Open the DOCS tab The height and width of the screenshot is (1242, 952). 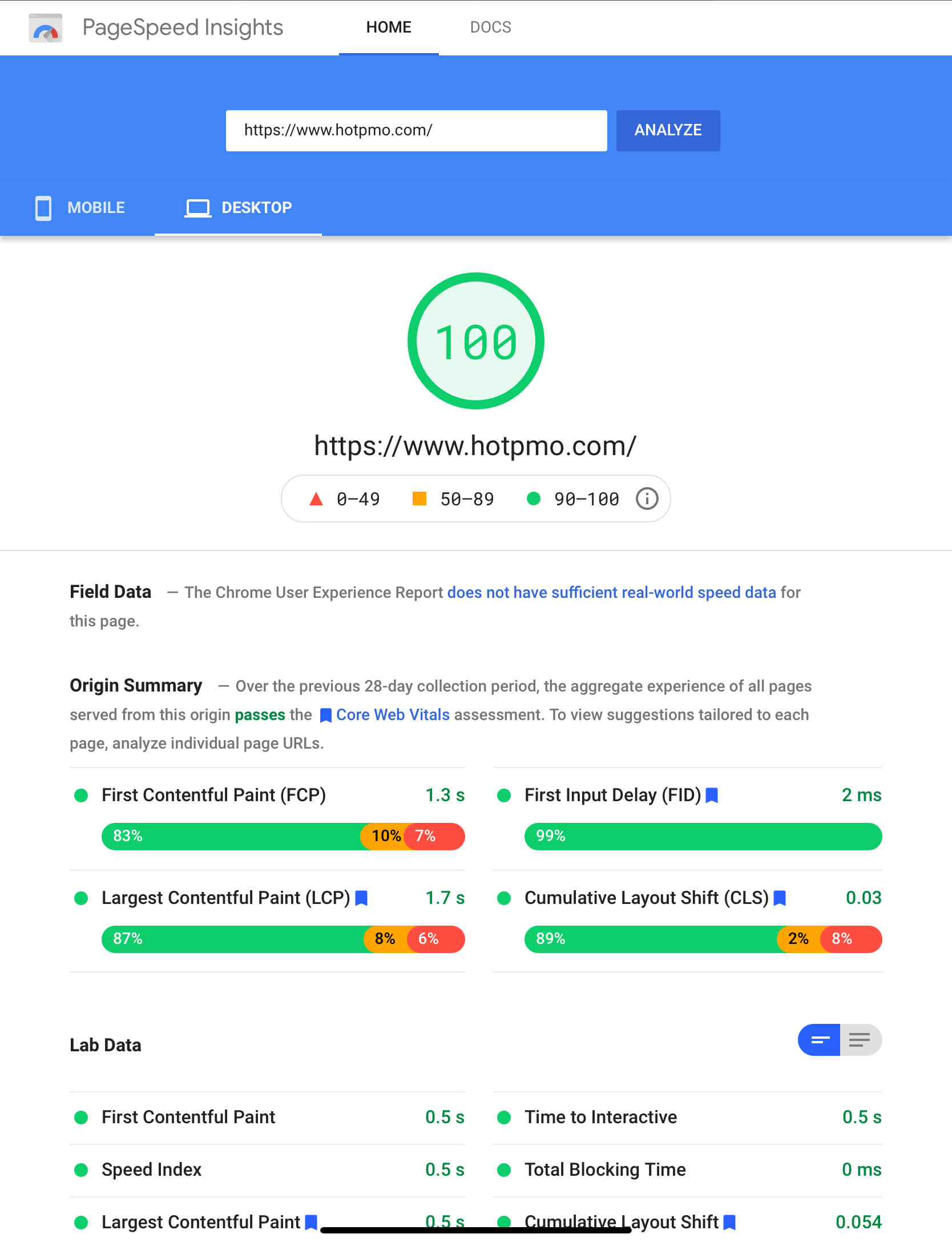point(490,27)
